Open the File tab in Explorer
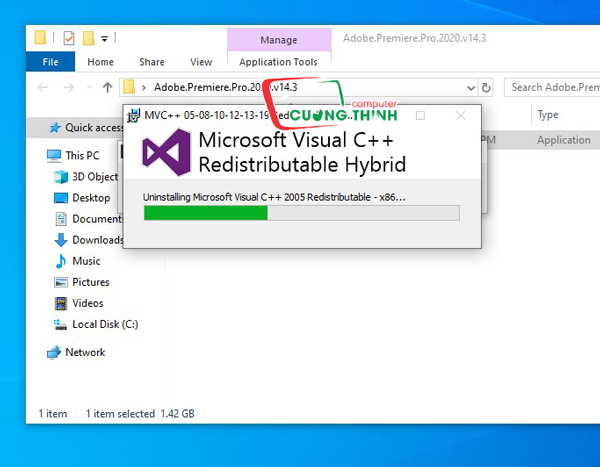Image resolution: width=600 pixels, height=467 pixels. 50,62
